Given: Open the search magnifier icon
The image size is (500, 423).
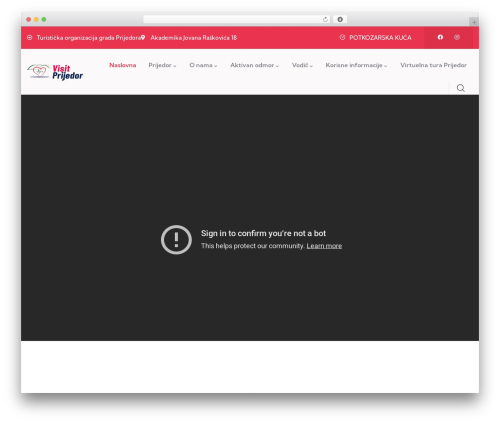Looking at the screenshot, I should click(461, 88).
